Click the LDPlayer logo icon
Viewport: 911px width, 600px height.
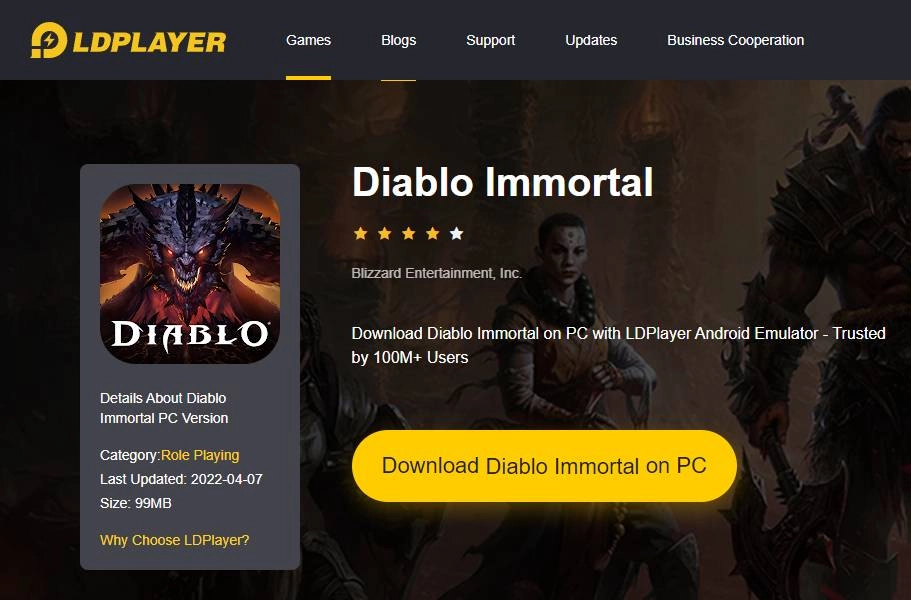[49, 40]
